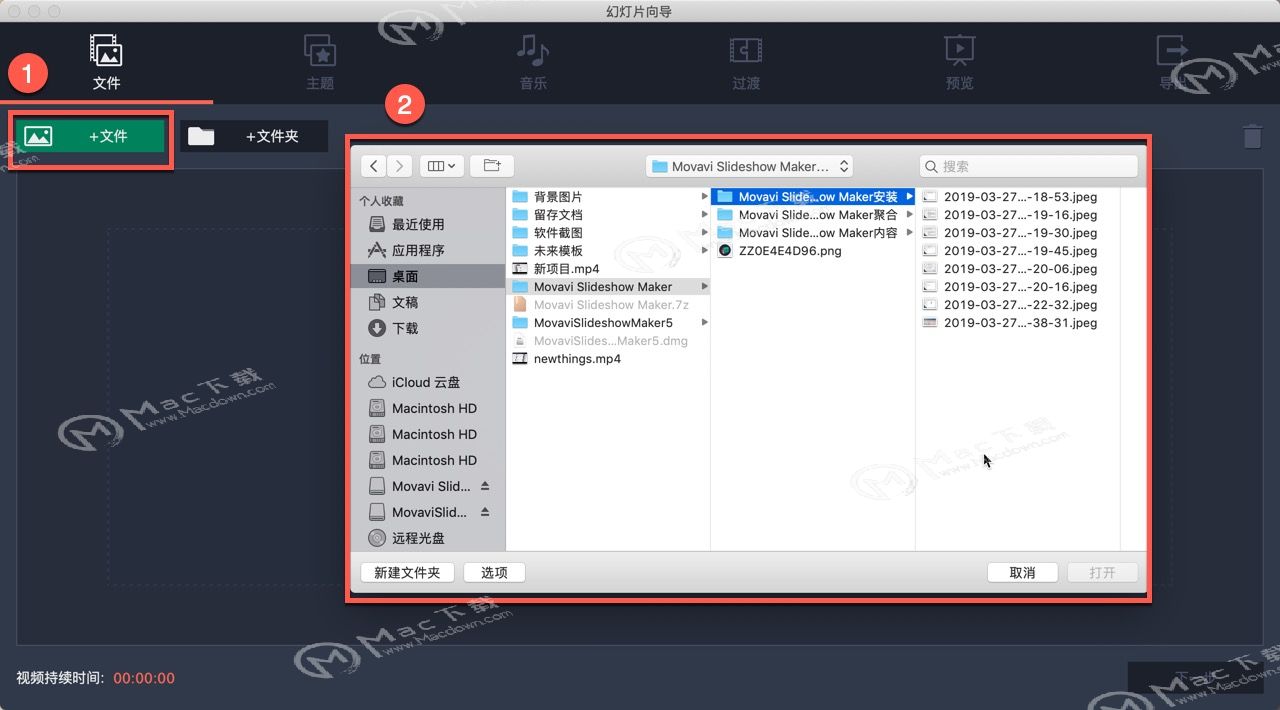Open the column view options dropdown
The width and height of the screenshot is (1280, 710).
[442, 166]
